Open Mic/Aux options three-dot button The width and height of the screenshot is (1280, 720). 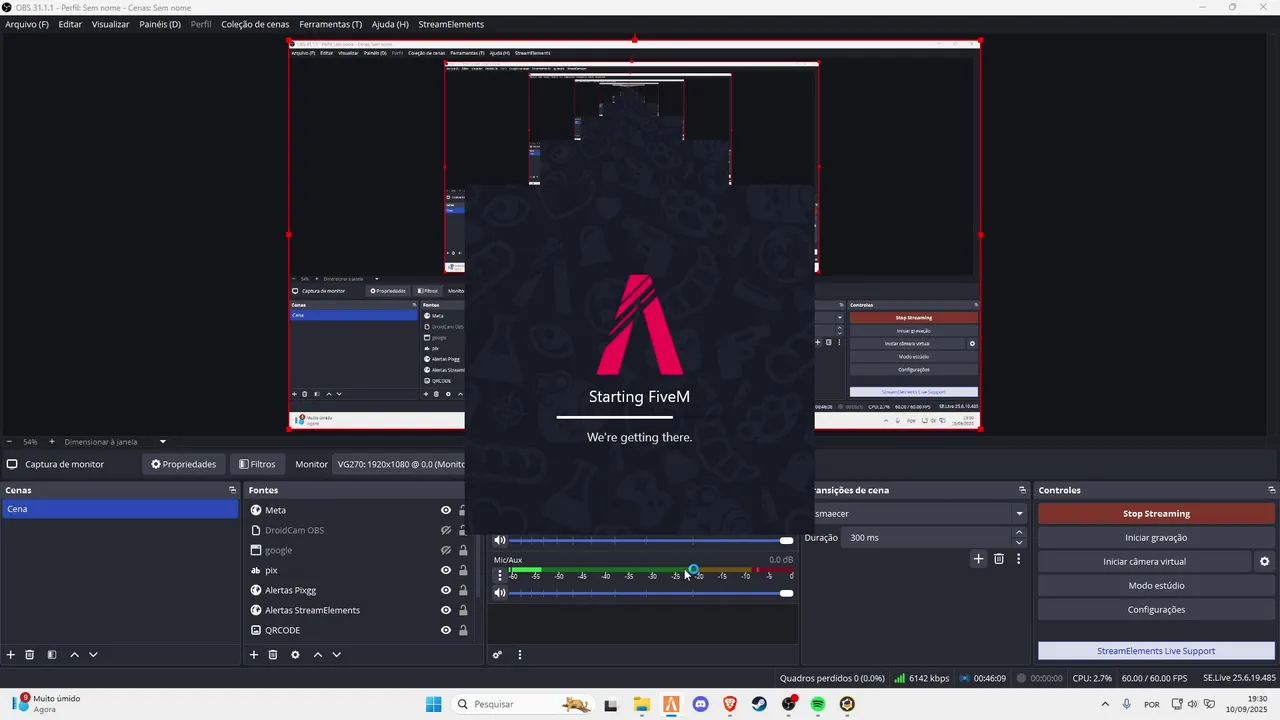click(500, 575)
